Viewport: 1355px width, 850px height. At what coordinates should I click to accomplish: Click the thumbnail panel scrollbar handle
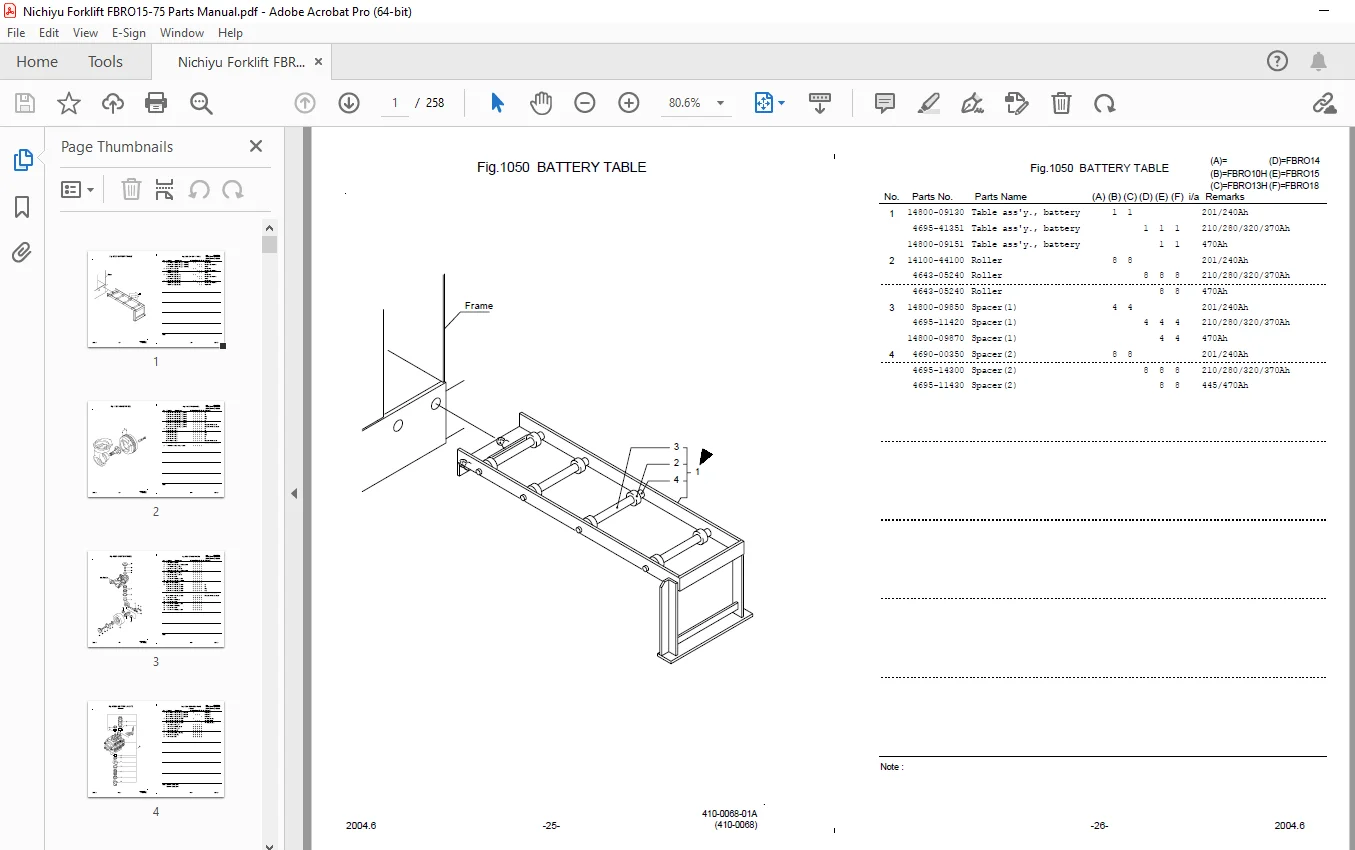269,245
